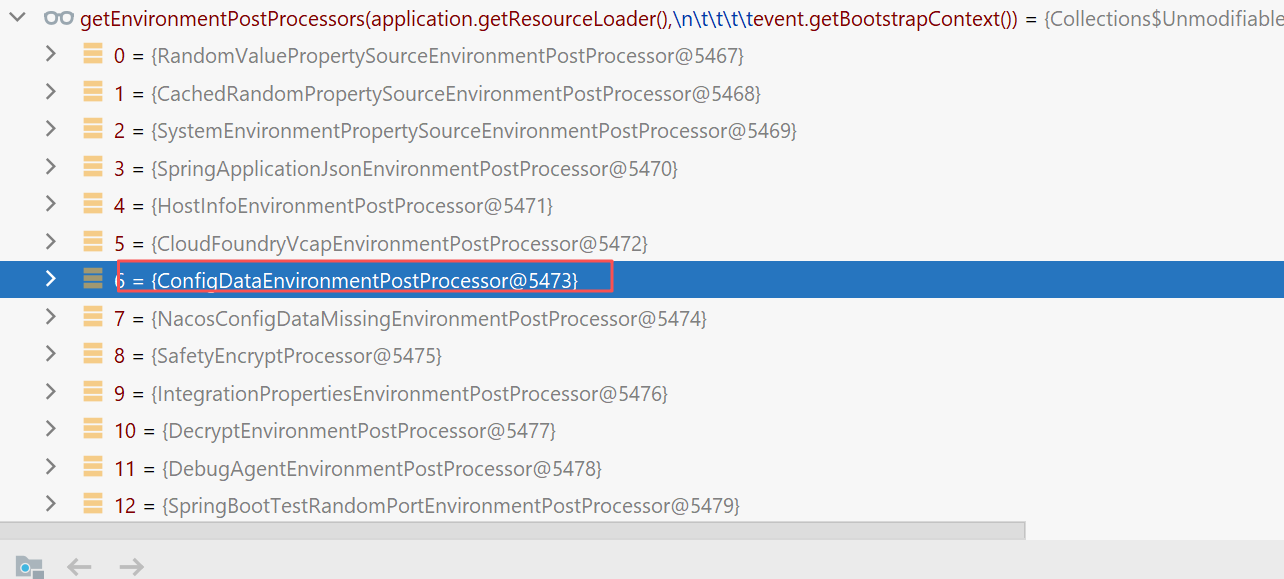The width and height of the screenshot is (1284, 579).
Task: Expand the NacosConfigDataMissingEnvironmentPostProcessor entry
Action: tap(51, 318)
